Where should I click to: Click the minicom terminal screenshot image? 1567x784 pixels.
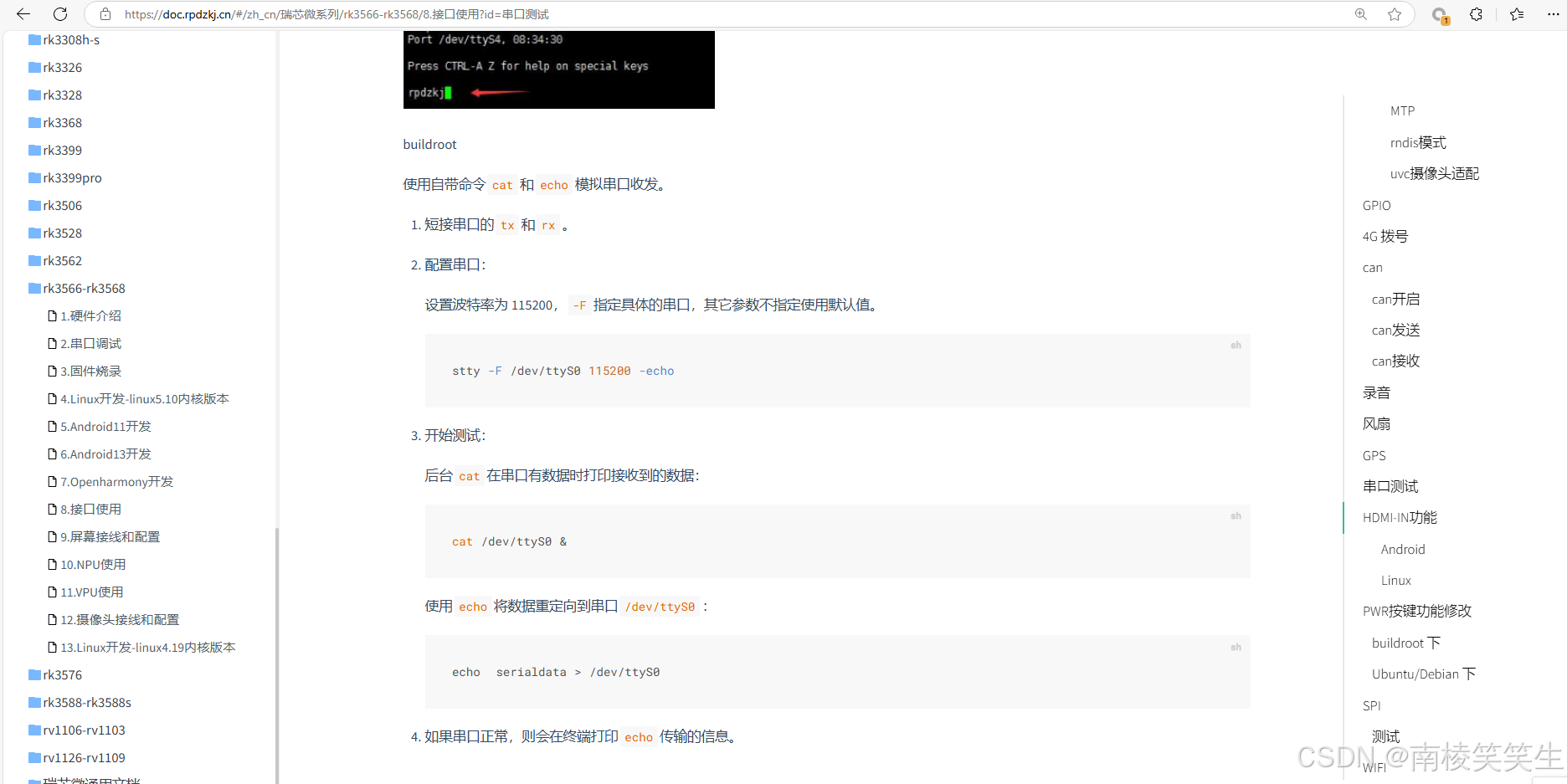coord(559,69)
